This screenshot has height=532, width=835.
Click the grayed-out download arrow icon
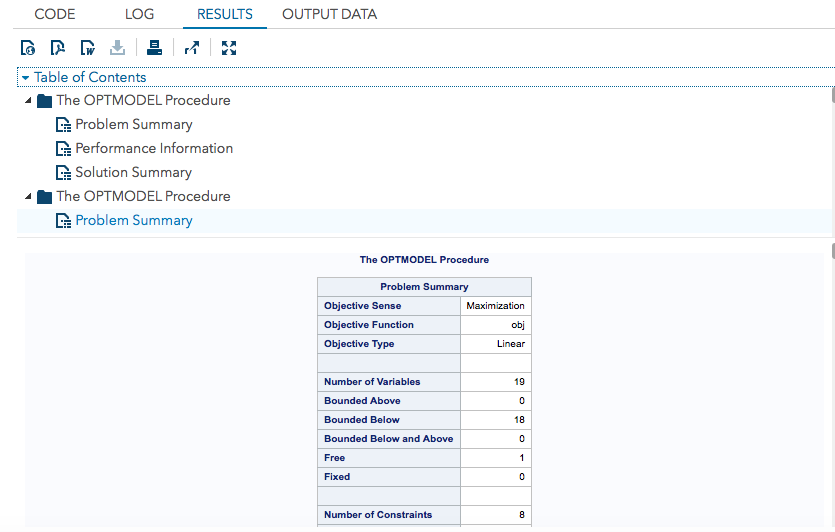(x=117, y=47)
